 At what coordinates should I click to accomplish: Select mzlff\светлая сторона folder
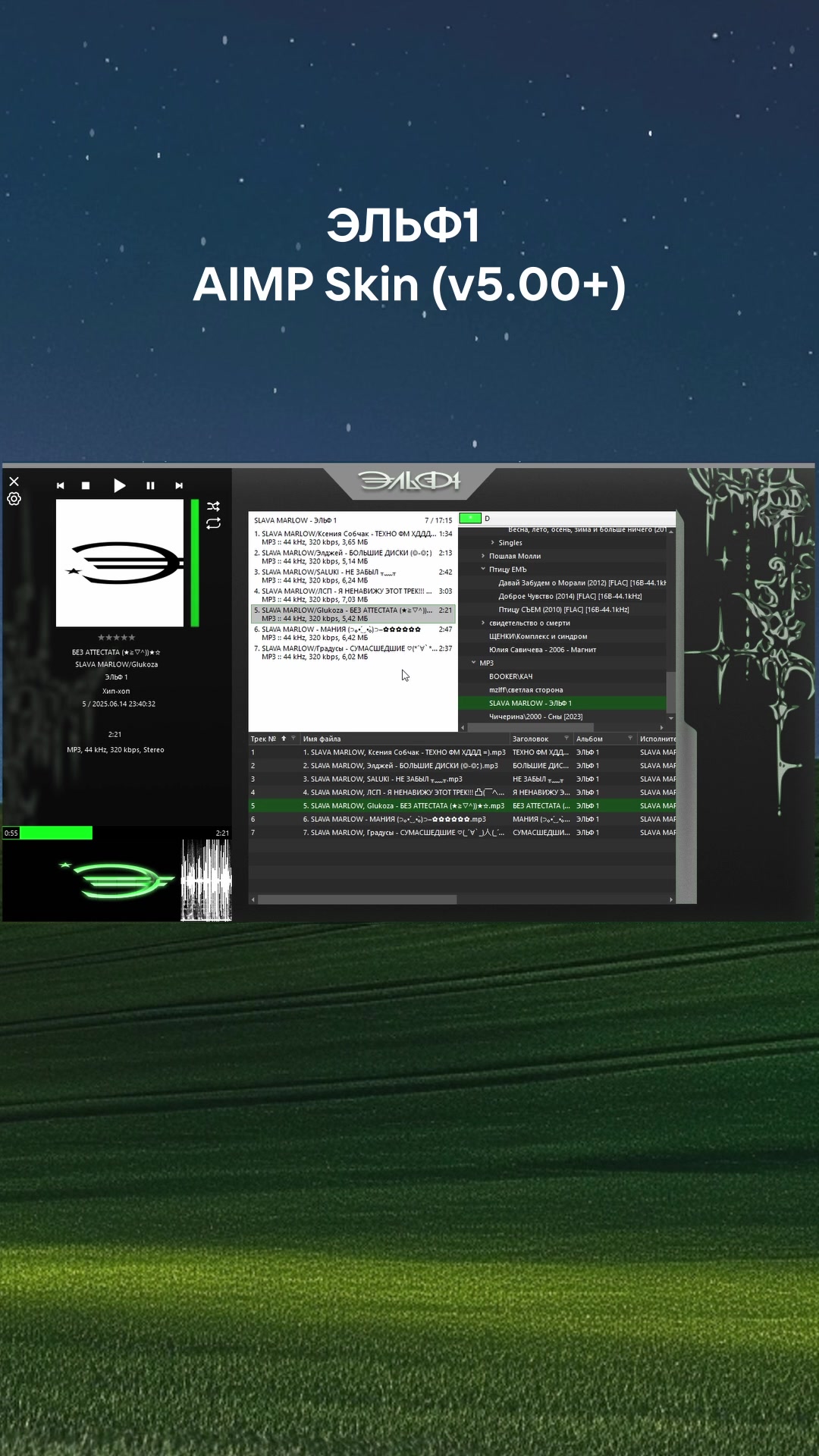click(526, 690)
